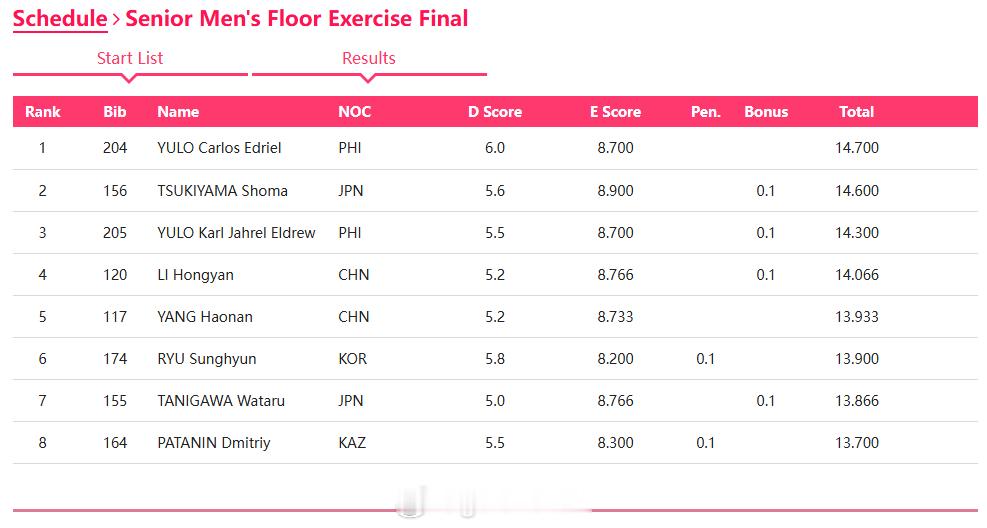
Task: Click the breadcrumb chevron after Schedule
Action: tap(116, 20)
